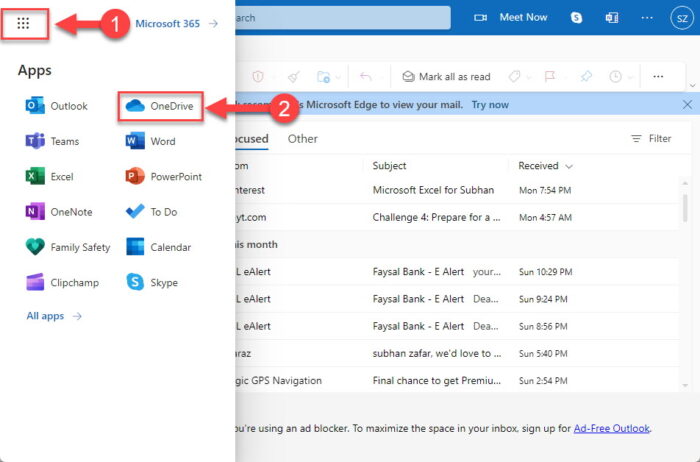Viewport: 700px width, 462px height.
Task: Open the Outlook header icon beside Skype
Action: (612, 17)
